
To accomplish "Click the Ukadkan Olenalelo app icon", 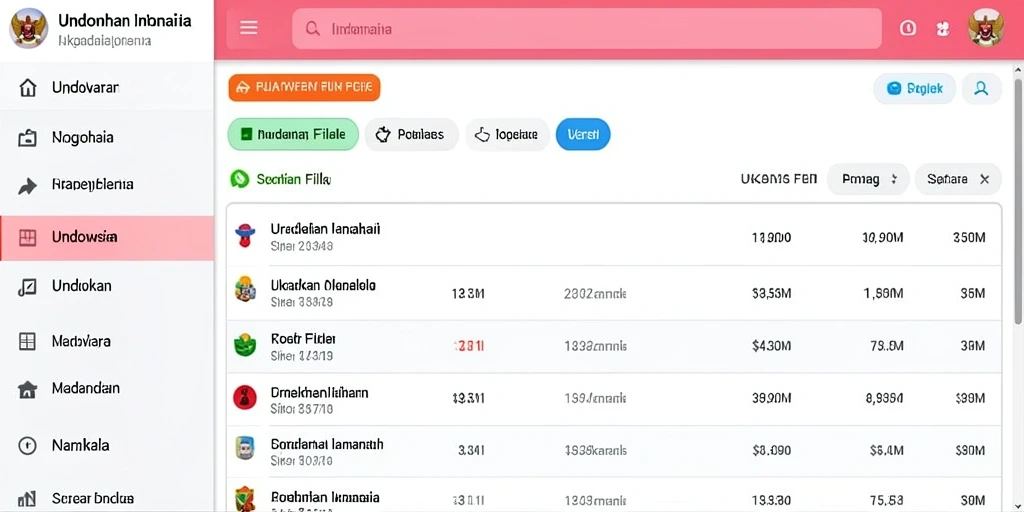I will click(x=245, y=289).
